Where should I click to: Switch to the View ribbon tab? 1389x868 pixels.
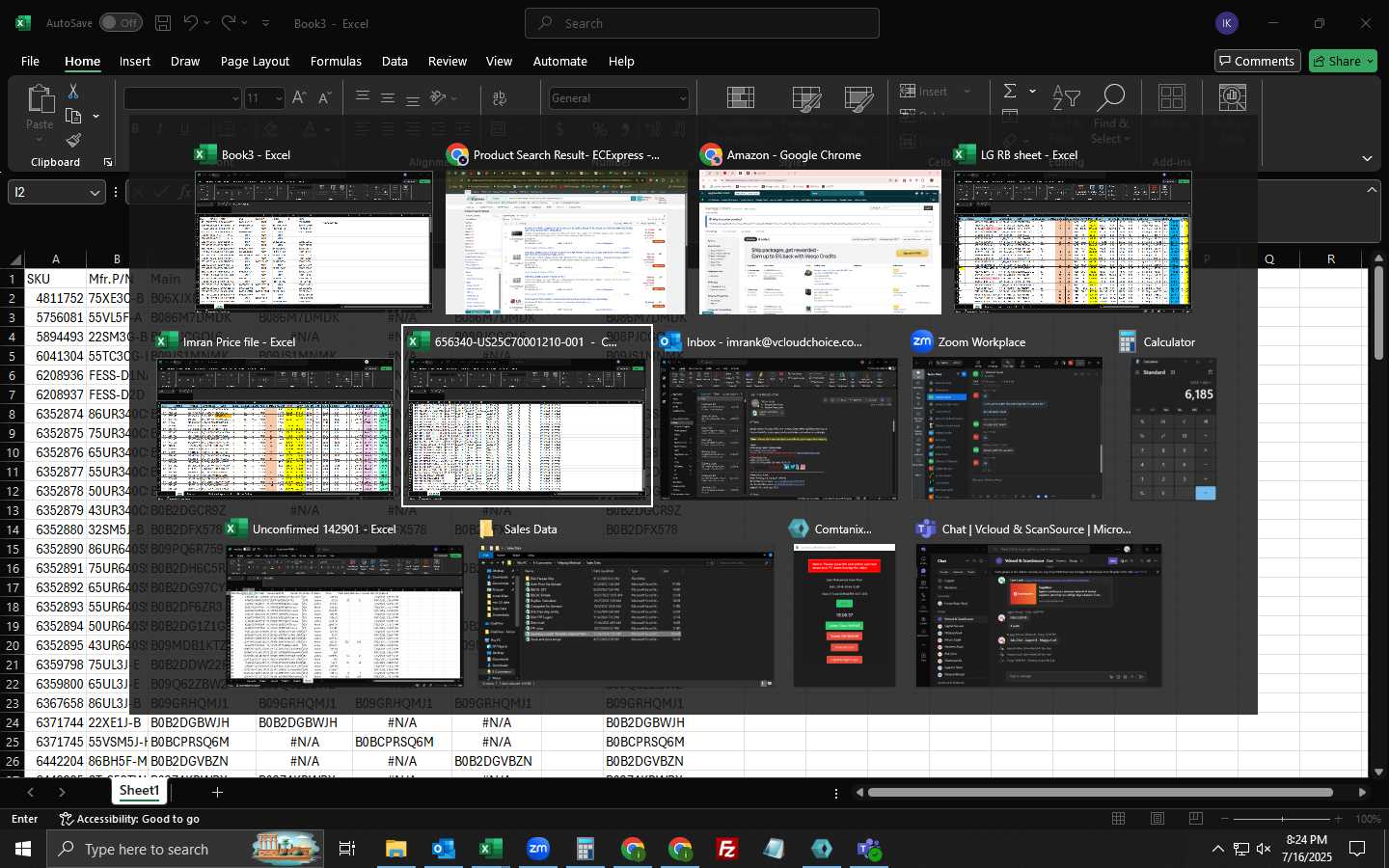[499, 61]
